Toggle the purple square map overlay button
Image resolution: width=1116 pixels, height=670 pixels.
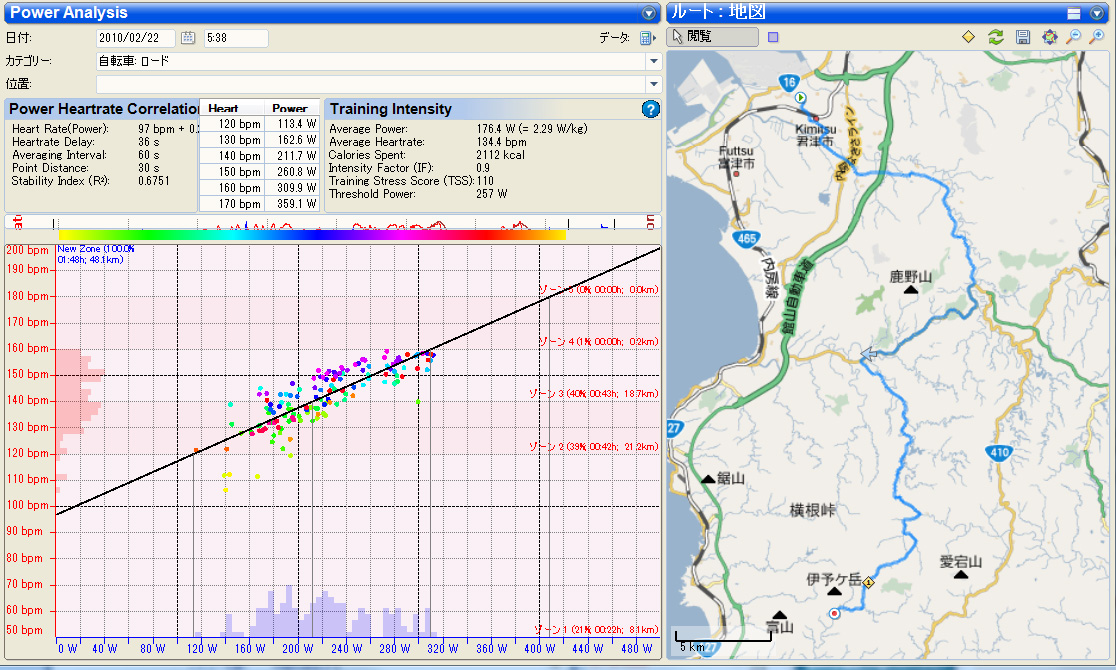(x=773, y=37)
